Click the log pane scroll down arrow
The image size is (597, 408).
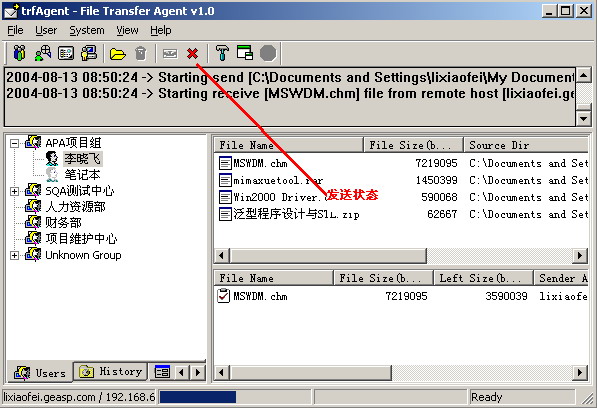(583, 118)
